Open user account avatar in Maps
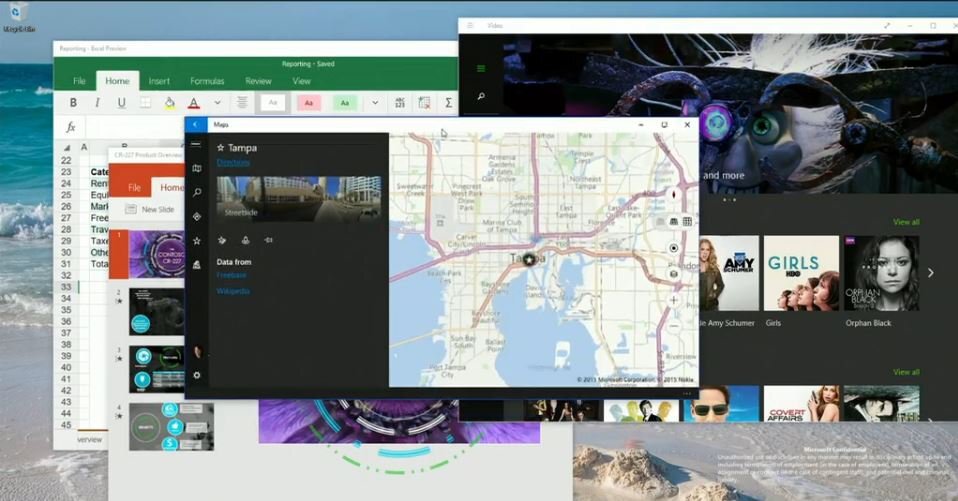Image resolution: width=958 pixels, height=501 pixels. point(197,351)
